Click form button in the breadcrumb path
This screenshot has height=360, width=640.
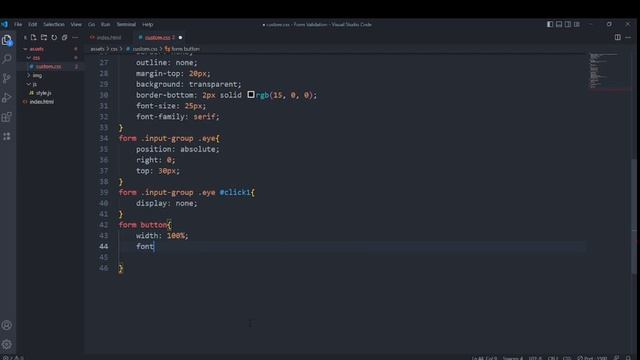pos(185,49)
